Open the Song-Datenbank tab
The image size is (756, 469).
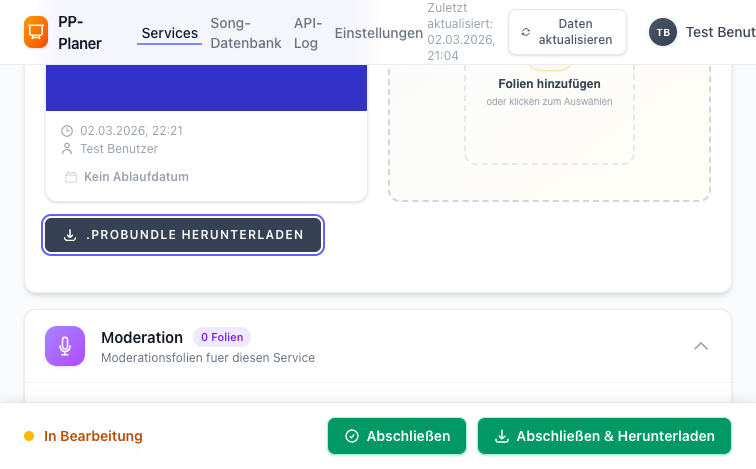point(231,33)
